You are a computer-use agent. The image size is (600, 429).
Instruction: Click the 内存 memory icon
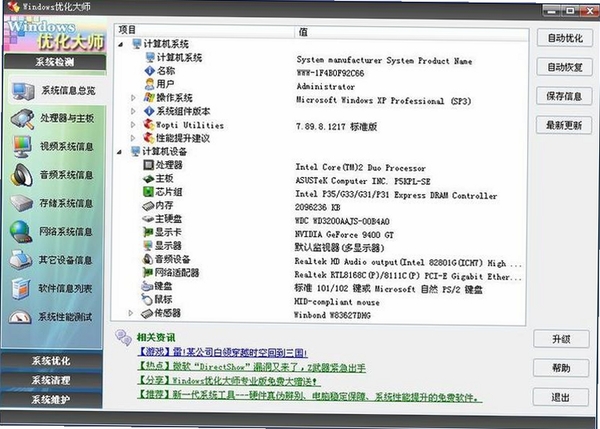coord(148,206)
